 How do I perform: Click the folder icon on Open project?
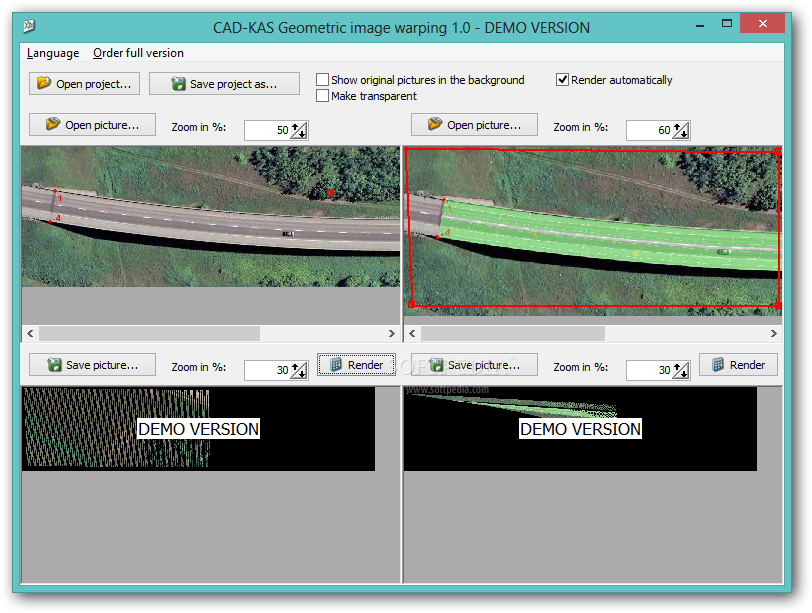44,83
